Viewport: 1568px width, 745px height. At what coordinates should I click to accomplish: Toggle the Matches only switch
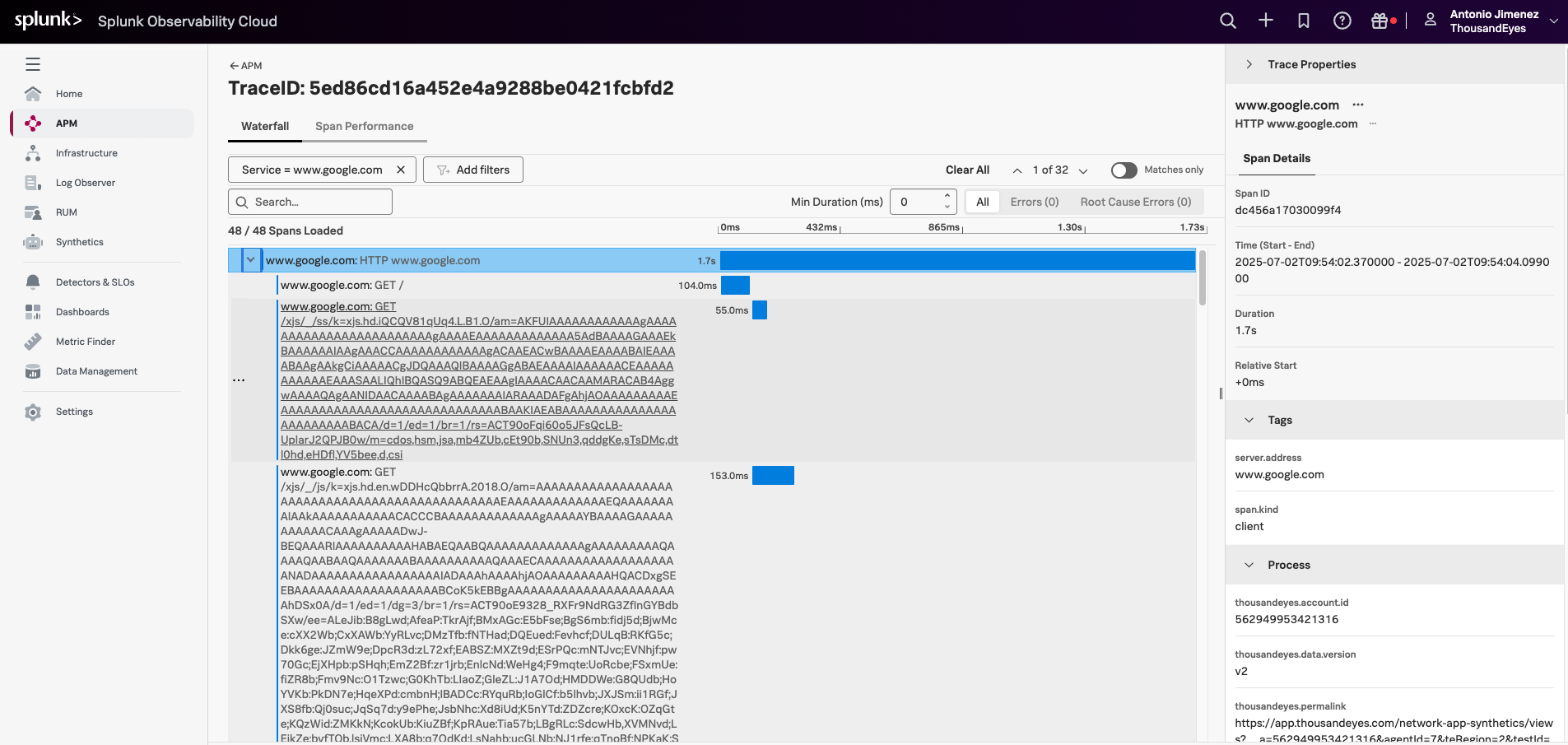coord(1124,170)
